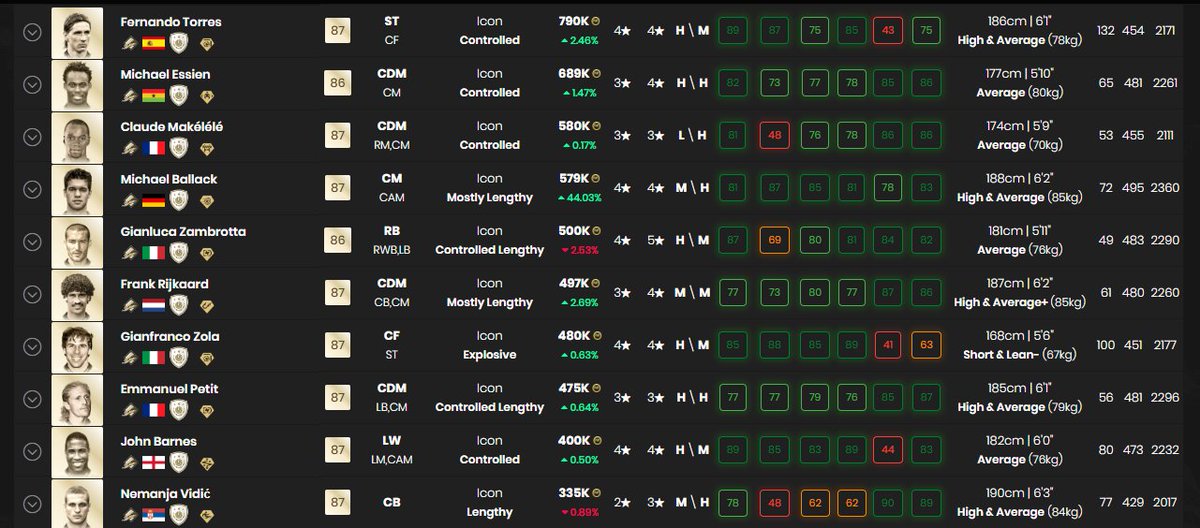This screenshot has width=1200, height=528.
Task: Click the England flag under John Barnes
Action: pos(153,463)
